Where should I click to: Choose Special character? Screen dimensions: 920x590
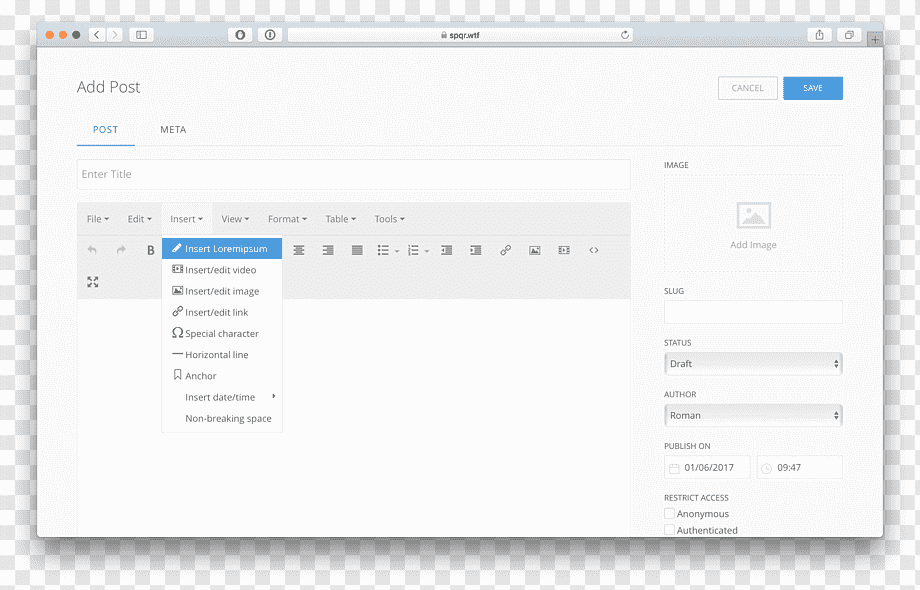tap(222, 333)
